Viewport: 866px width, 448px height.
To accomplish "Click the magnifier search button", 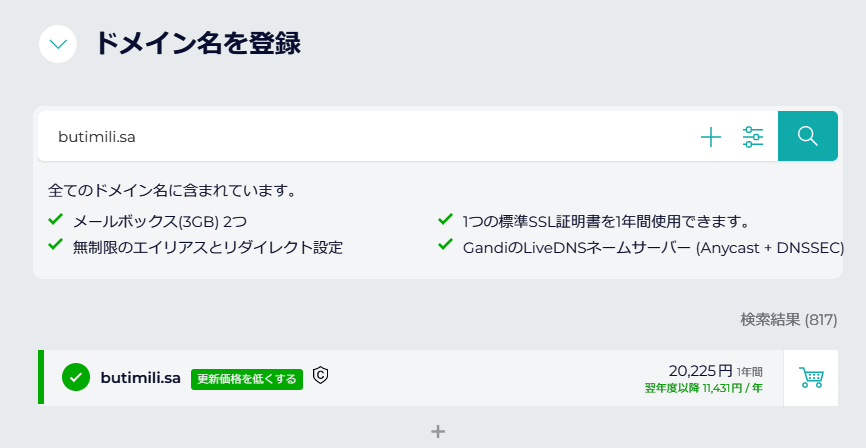I will [x=807, y=136].
